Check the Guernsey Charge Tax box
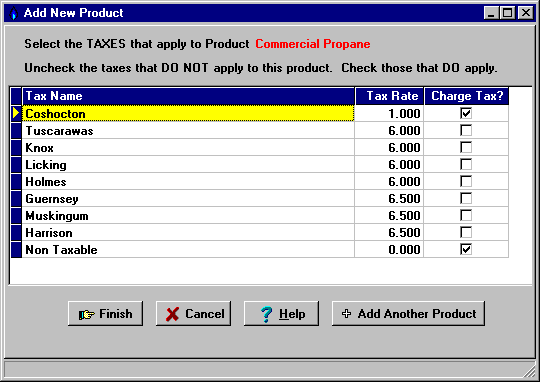540x382 pixels. [x=466, y=198]
